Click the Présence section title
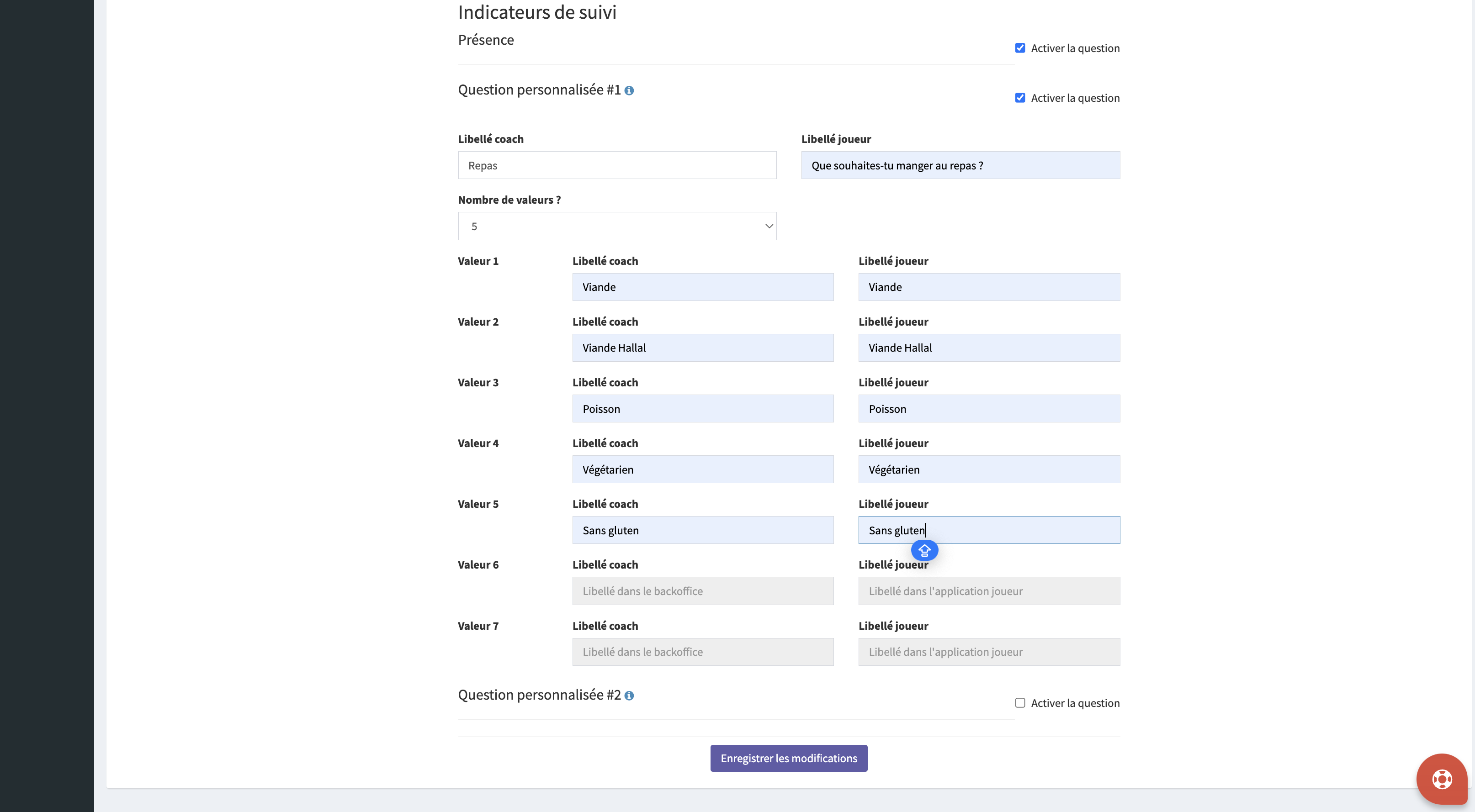1475x812 pixels. 486,40
